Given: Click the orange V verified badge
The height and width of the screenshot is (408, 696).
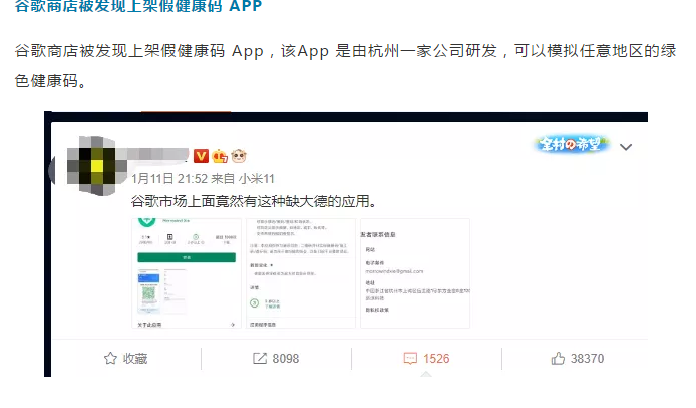Looking at the screenshot, I should click(201, 156).
